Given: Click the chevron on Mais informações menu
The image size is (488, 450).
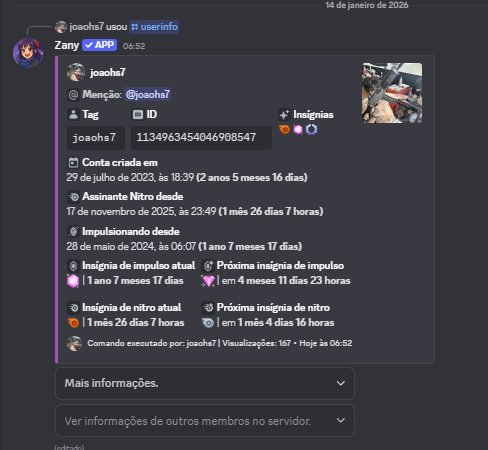Looking at the screenshot, I should click(x=340, y=383).
